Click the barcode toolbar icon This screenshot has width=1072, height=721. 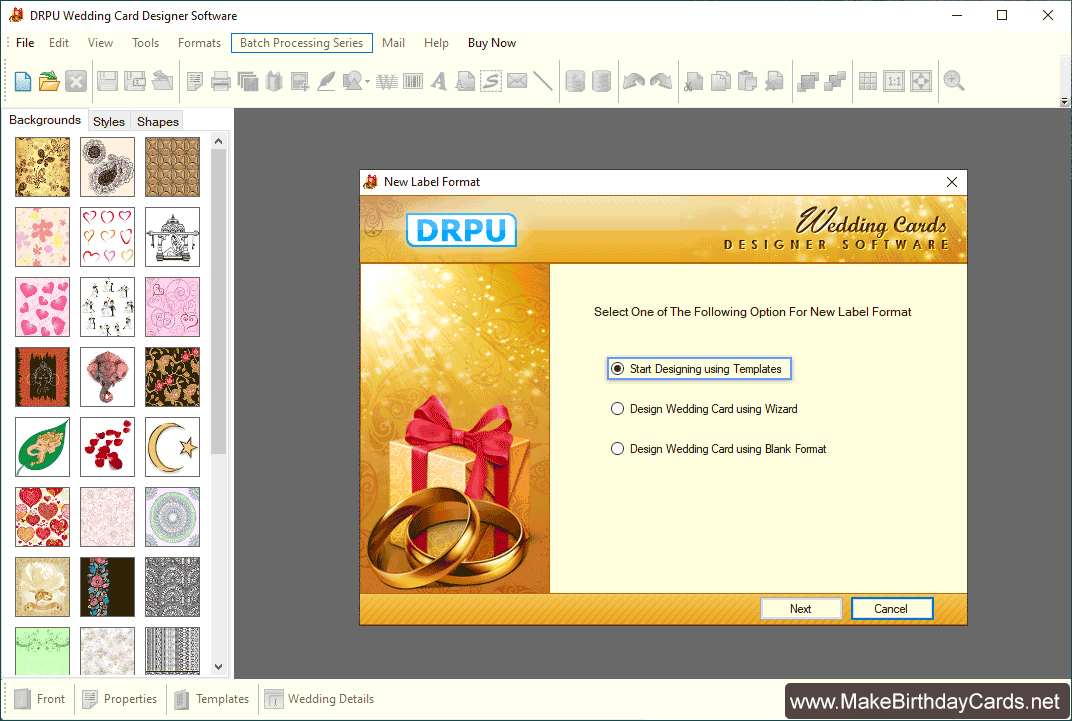[413, 81]
